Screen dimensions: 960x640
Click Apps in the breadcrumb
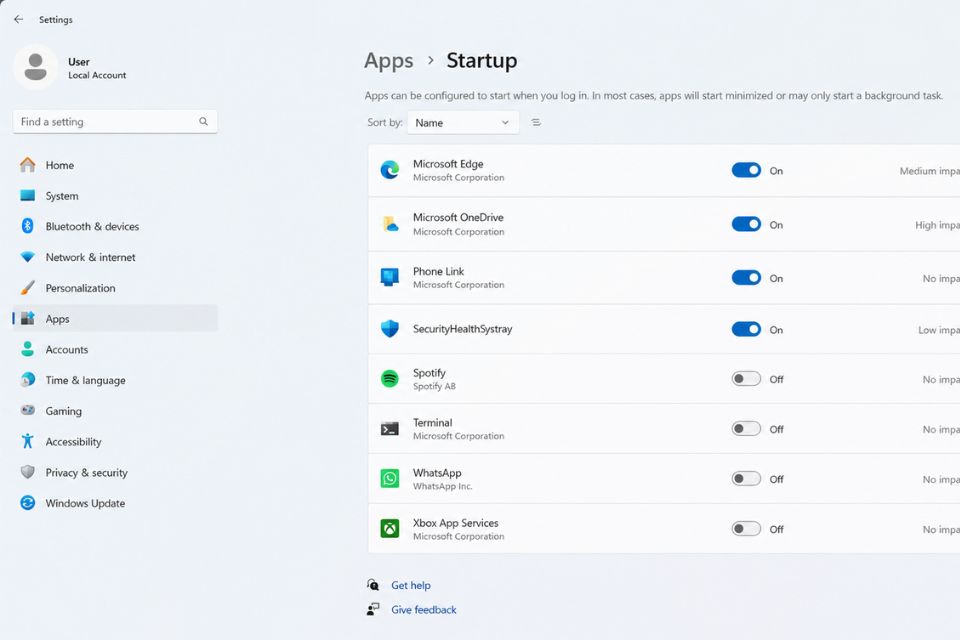tap(389, 61)
